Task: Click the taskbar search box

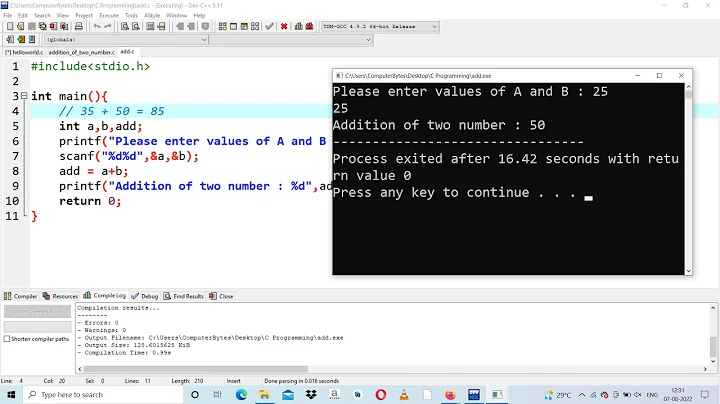Action: point(103,394)
